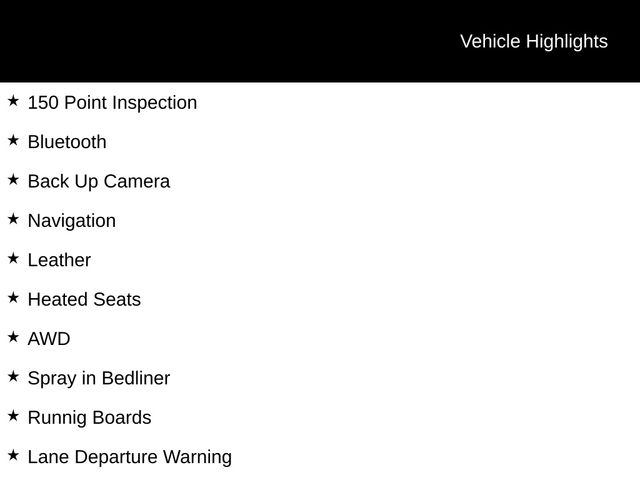Image resolution: width=640 pixels, height=480 pixels.
Task: Select the star icon next to Bluetooth
Action: pyautogui.click(x=13, y=140)
